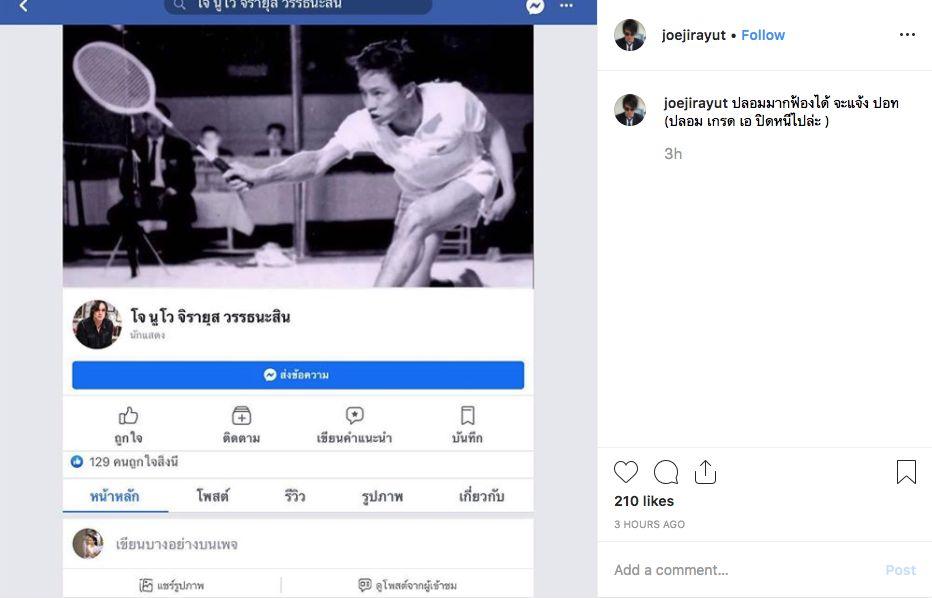Save the post with the bookmark icon
The image size is (932, 598).
click(906, 472)
